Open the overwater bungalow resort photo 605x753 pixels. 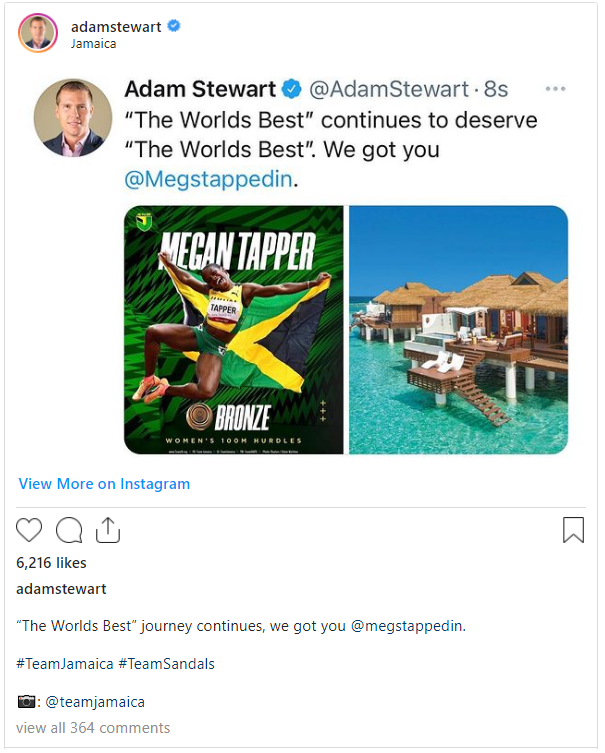click(458, 330)
